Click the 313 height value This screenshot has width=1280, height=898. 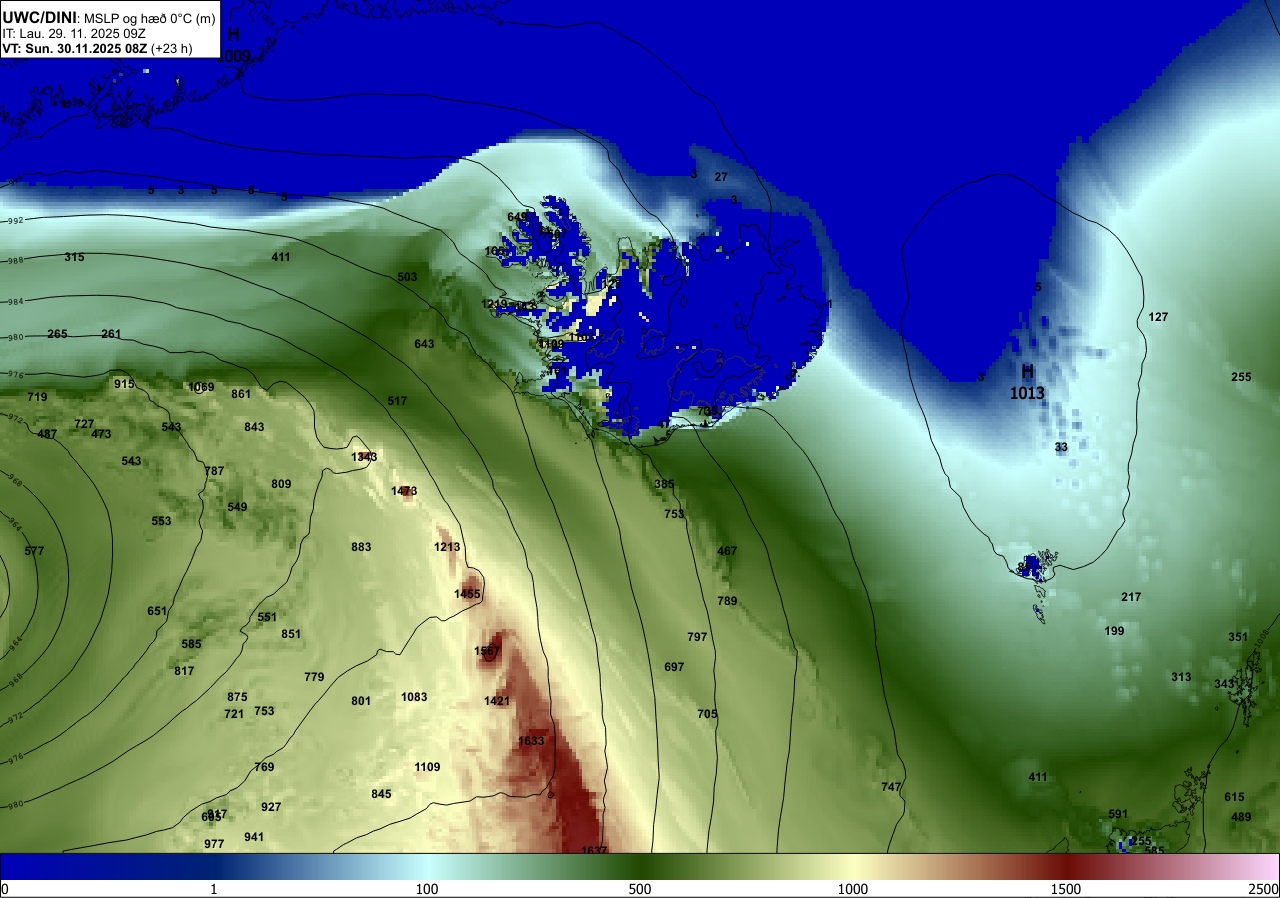[1181, 677]
